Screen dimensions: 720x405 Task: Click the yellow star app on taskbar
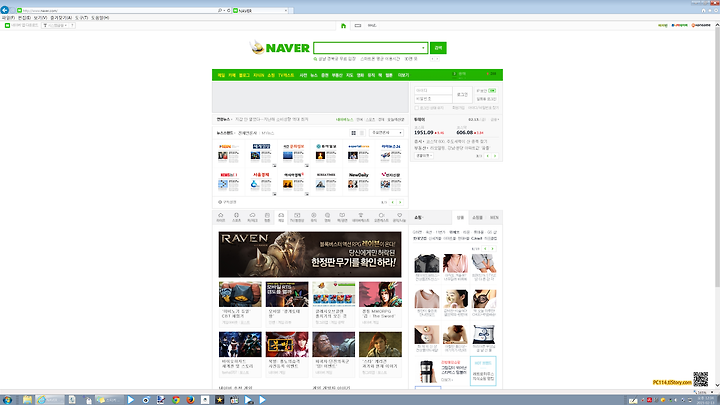(x=219, y=400)
